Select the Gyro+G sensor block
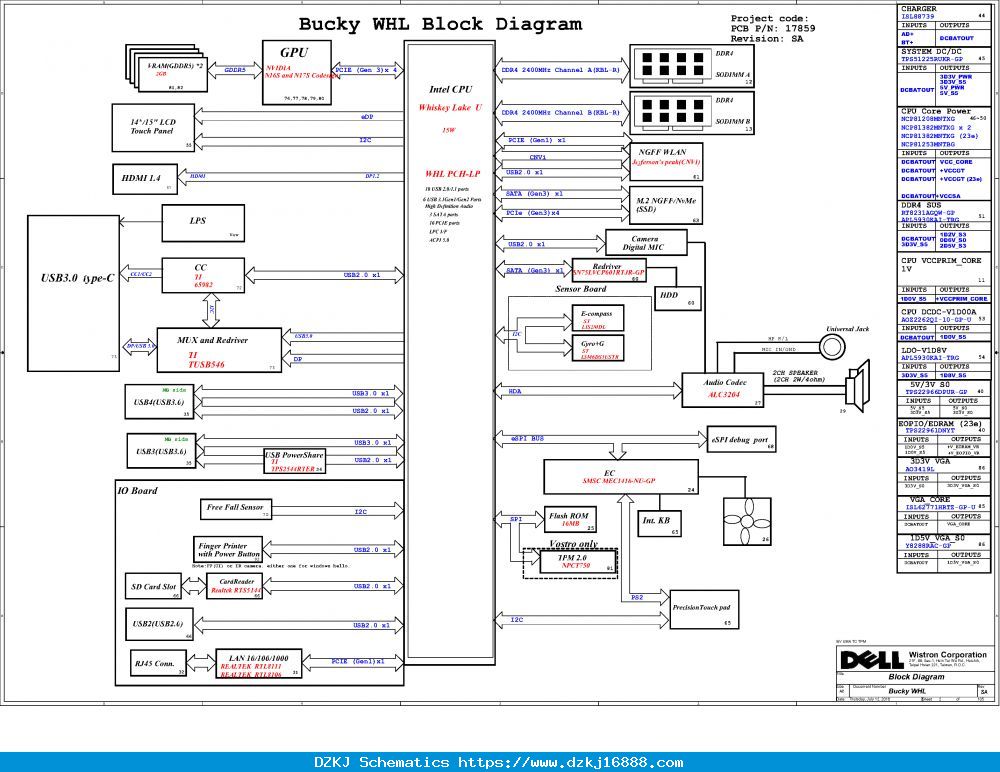Viewport: 1000px width, 772px height. click(598, 348)
